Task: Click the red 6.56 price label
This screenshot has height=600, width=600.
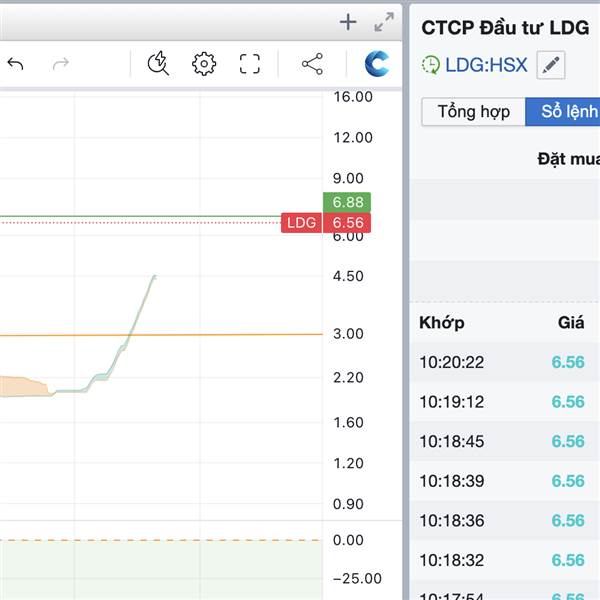Action: [x=347, y=223]
